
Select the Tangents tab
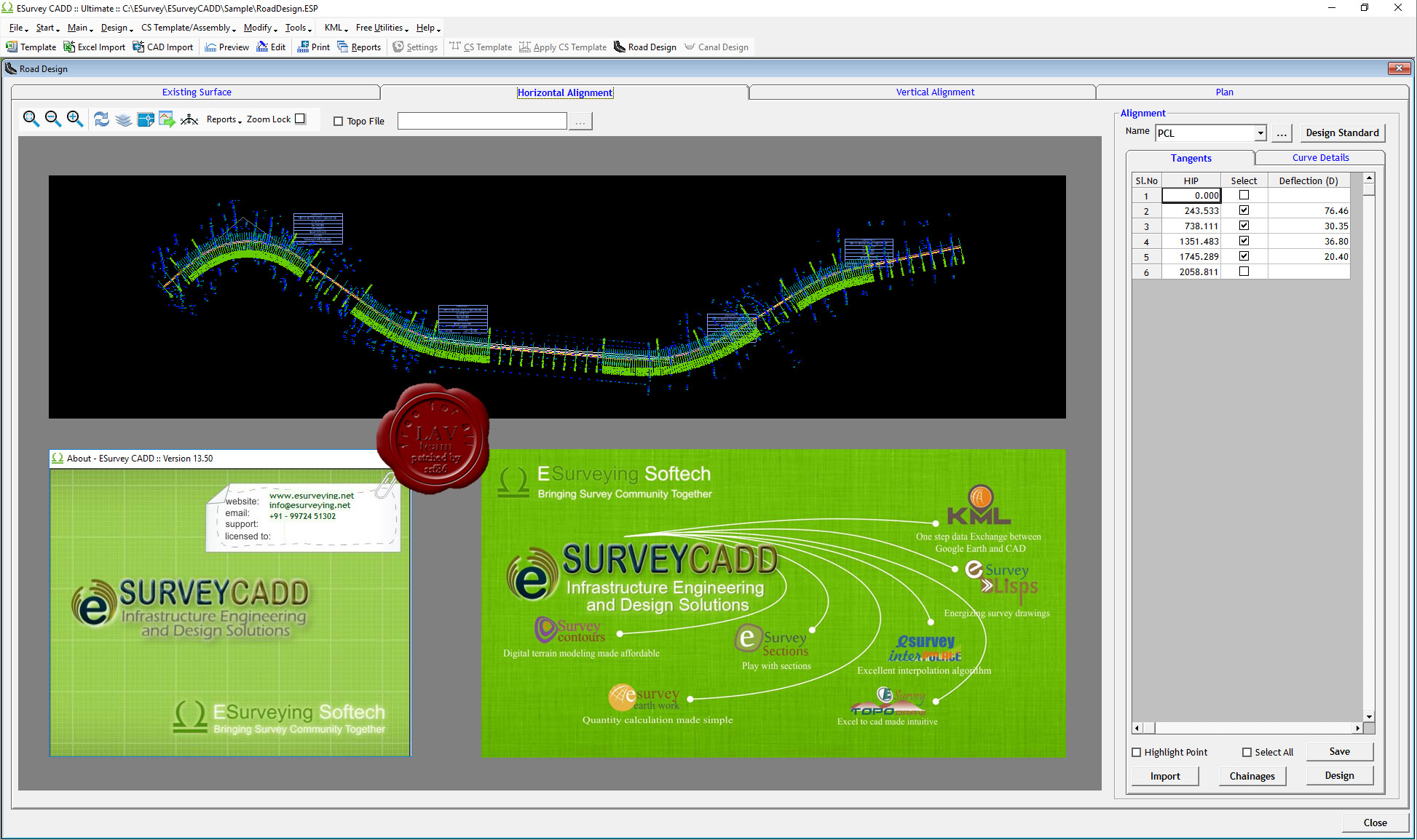tap(1191, 158)
